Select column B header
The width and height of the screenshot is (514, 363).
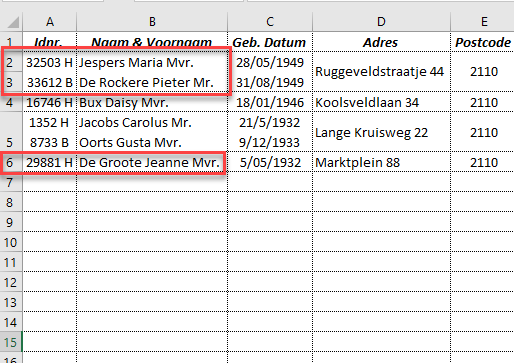coord(152,22)
